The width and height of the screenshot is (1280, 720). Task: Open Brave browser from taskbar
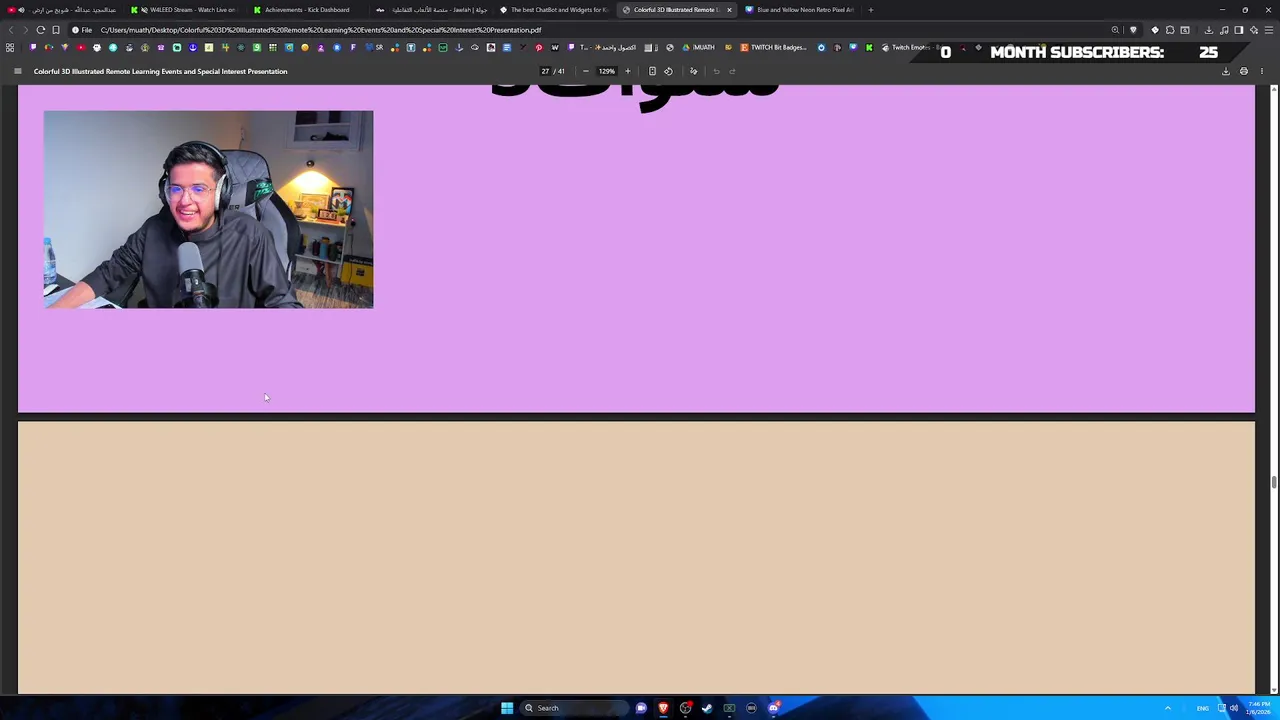click(x=663, y=708)
